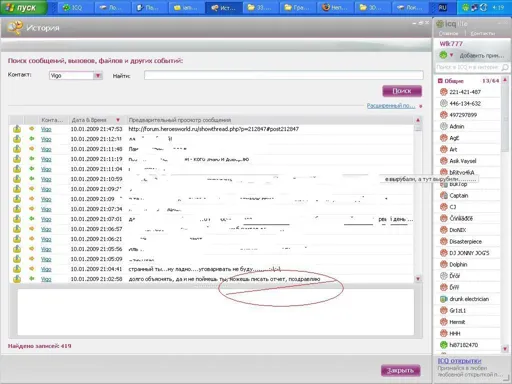Open the Windows Пуск start button

click(x=23, y=7)
